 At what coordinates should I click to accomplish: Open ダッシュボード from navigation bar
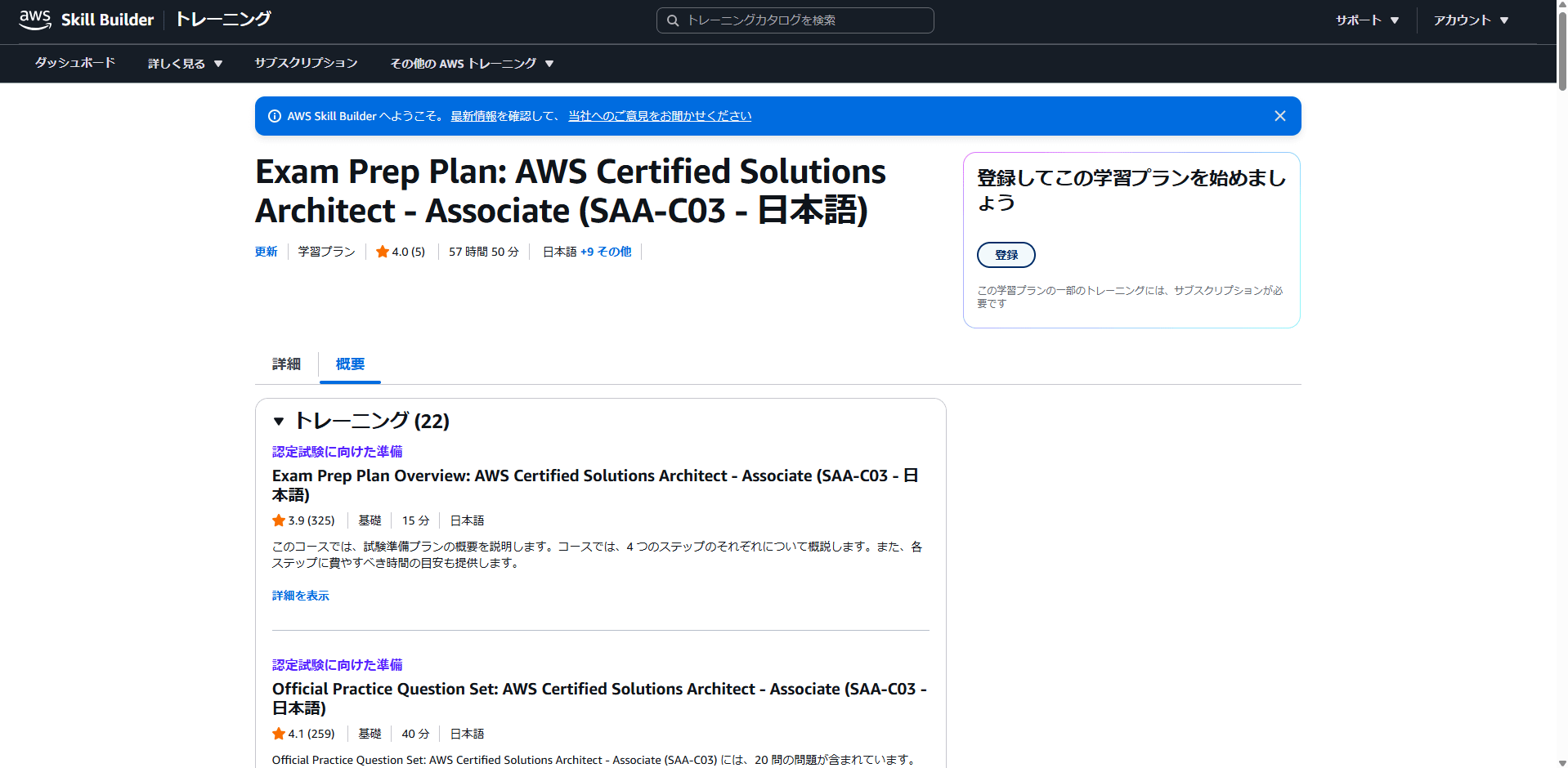(75, 63)
